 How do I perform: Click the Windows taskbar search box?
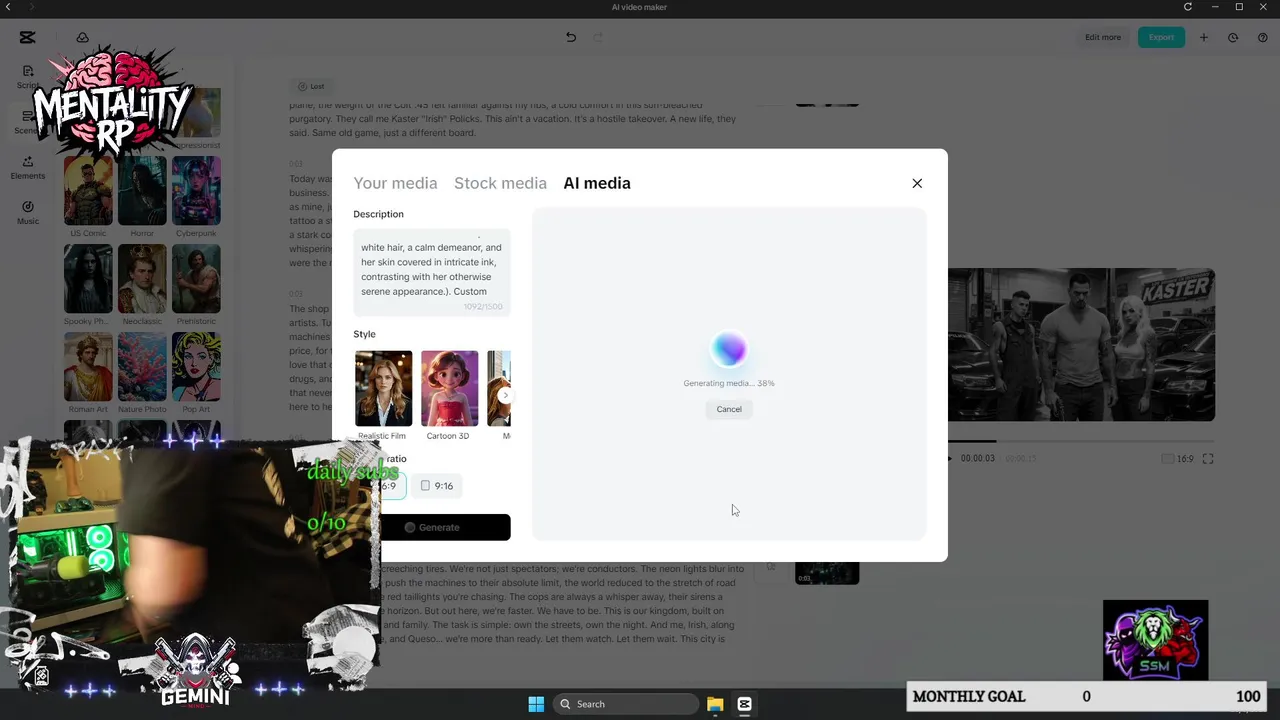pyautogui.click(x=626, y=704)
